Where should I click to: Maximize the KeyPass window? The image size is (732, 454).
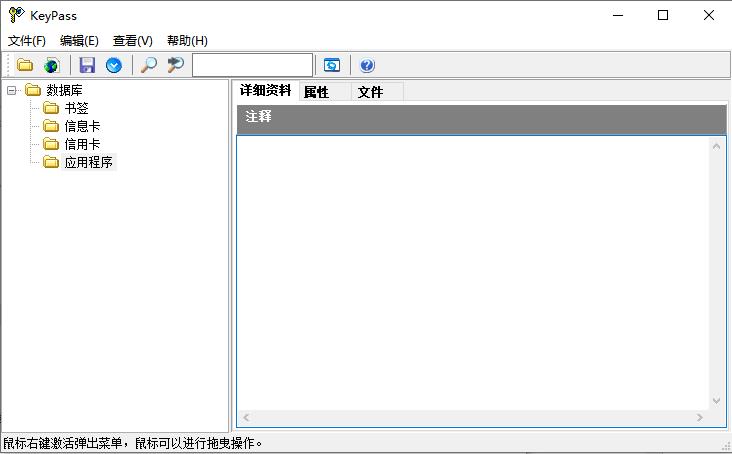pyautogui.click(x=663, y=15)
